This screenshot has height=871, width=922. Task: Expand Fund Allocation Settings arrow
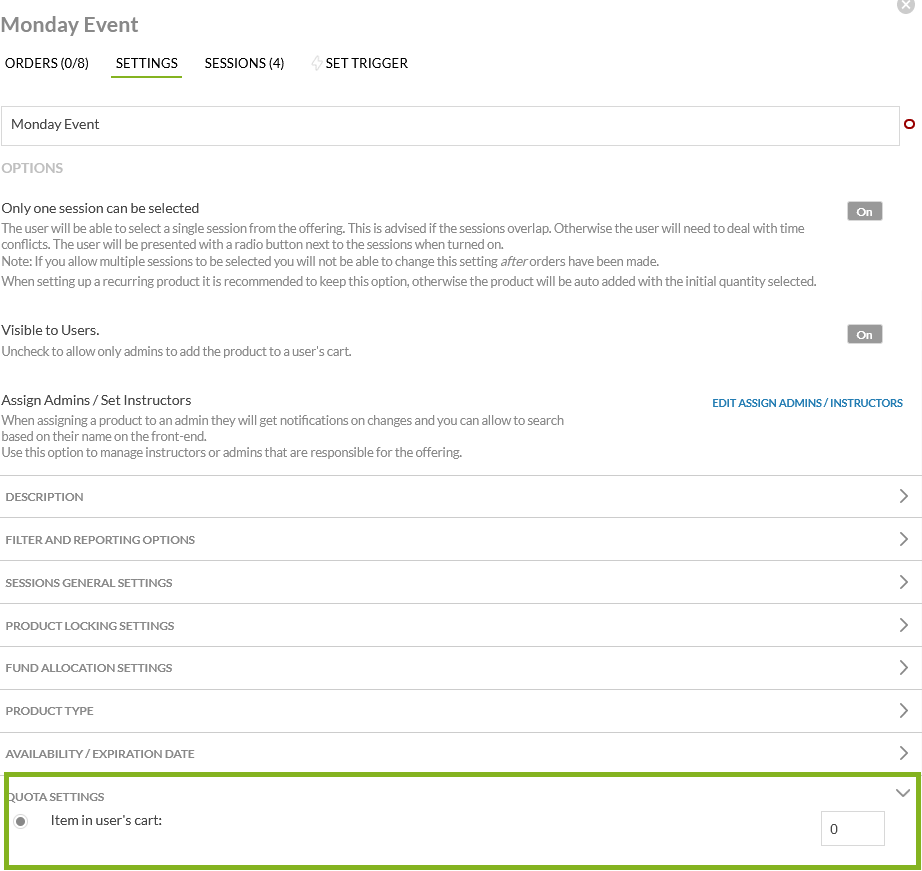pos(903,668)
